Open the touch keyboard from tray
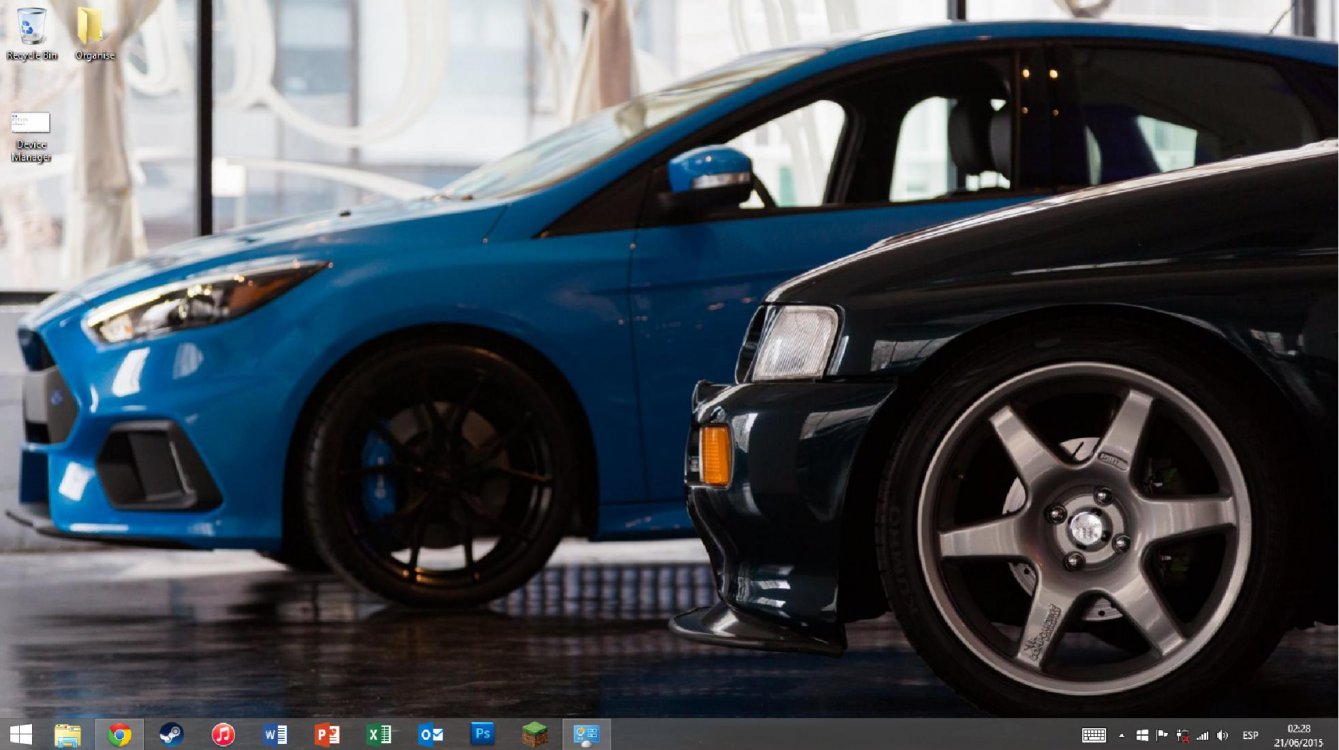This screenshot has width=1339, height=750. click(1094, 735)
